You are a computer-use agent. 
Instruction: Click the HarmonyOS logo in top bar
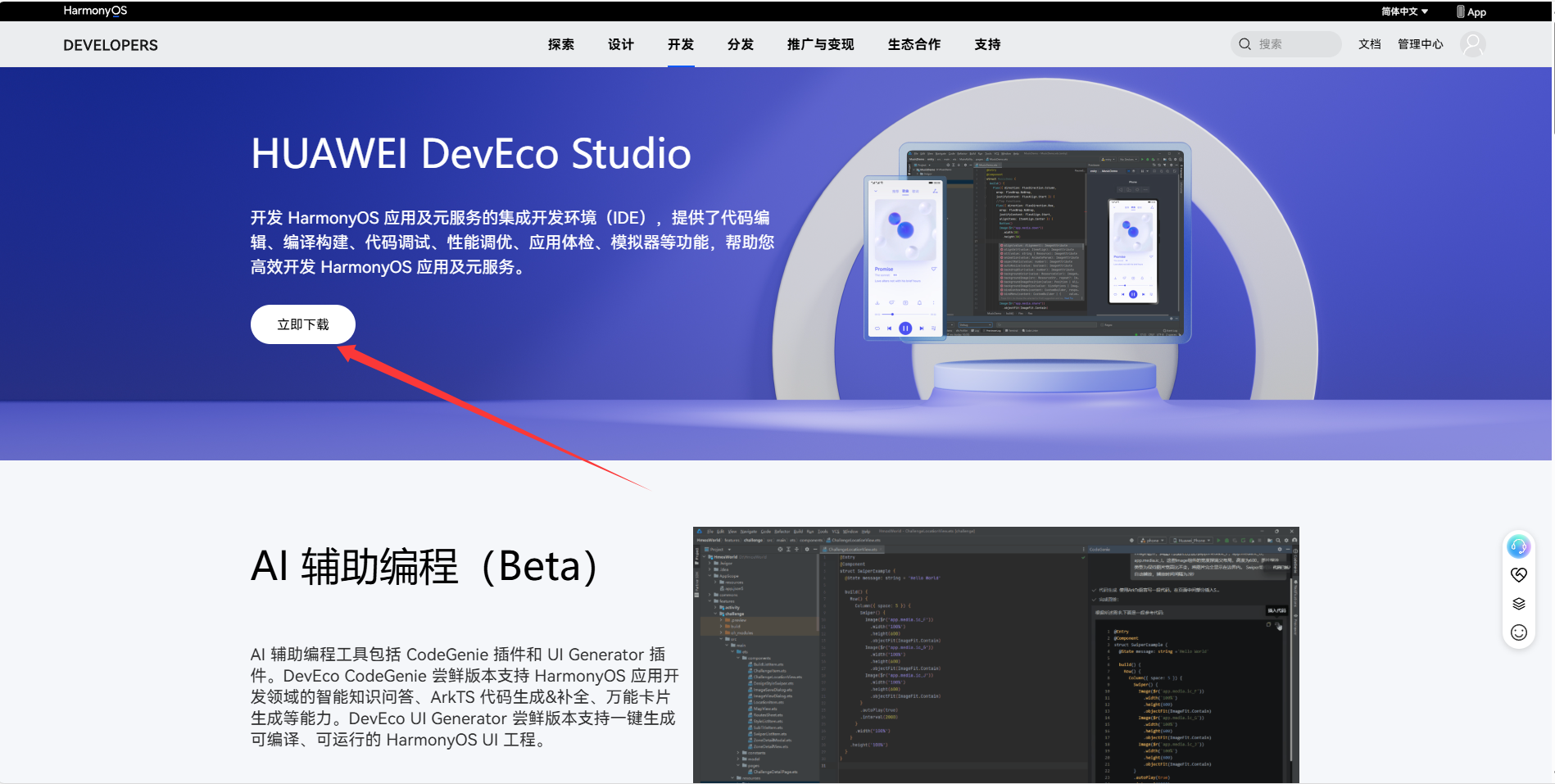point(95,11)
